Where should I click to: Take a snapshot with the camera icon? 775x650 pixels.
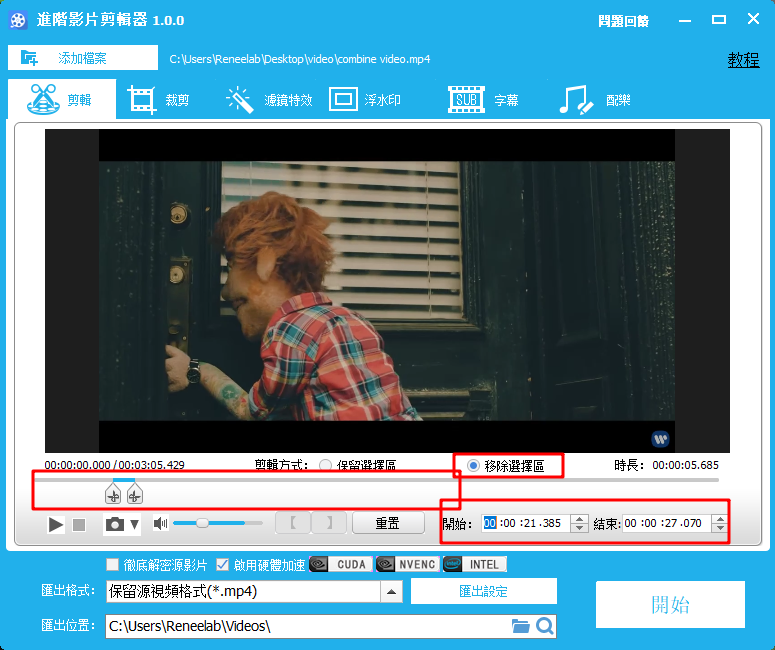[115, 524]
